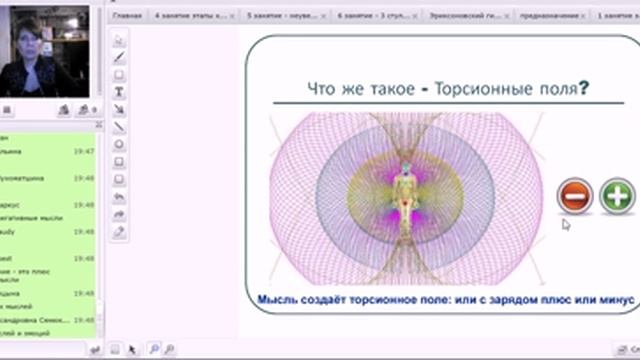Viewport: 640px width, 360px height.
Task: Click the send message icon beside the chat input
Action: [95, 350]
